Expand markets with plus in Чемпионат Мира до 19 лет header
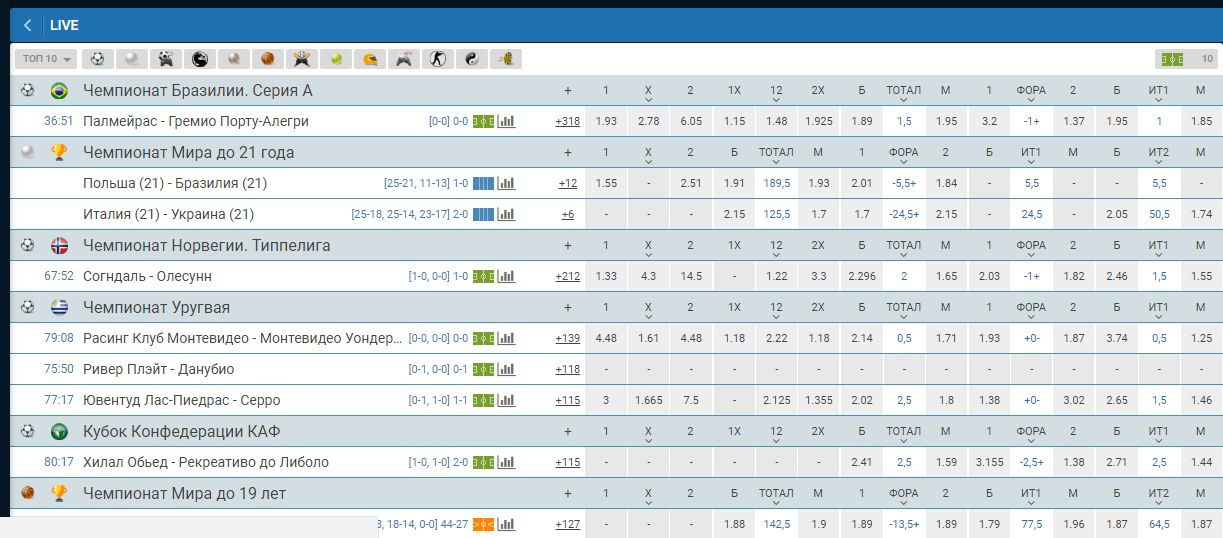Viewport: 1223px width, 538px height. tap(568, 493)
